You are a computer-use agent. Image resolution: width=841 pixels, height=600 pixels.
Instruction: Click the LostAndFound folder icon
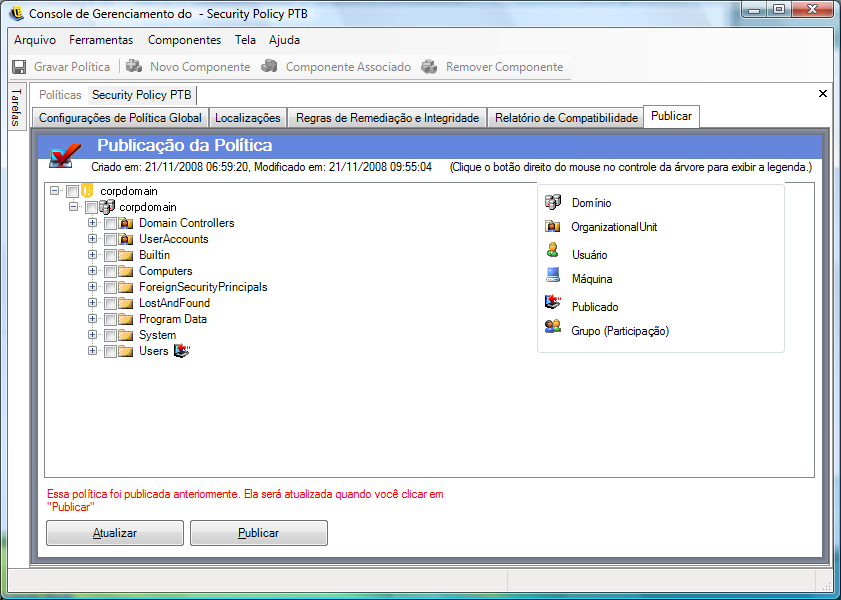tap(126, 303)
